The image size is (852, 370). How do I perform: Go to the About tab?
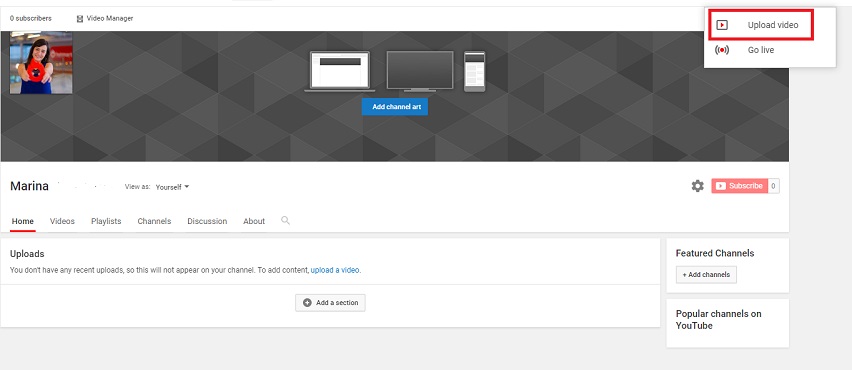[x=254, y=221]
